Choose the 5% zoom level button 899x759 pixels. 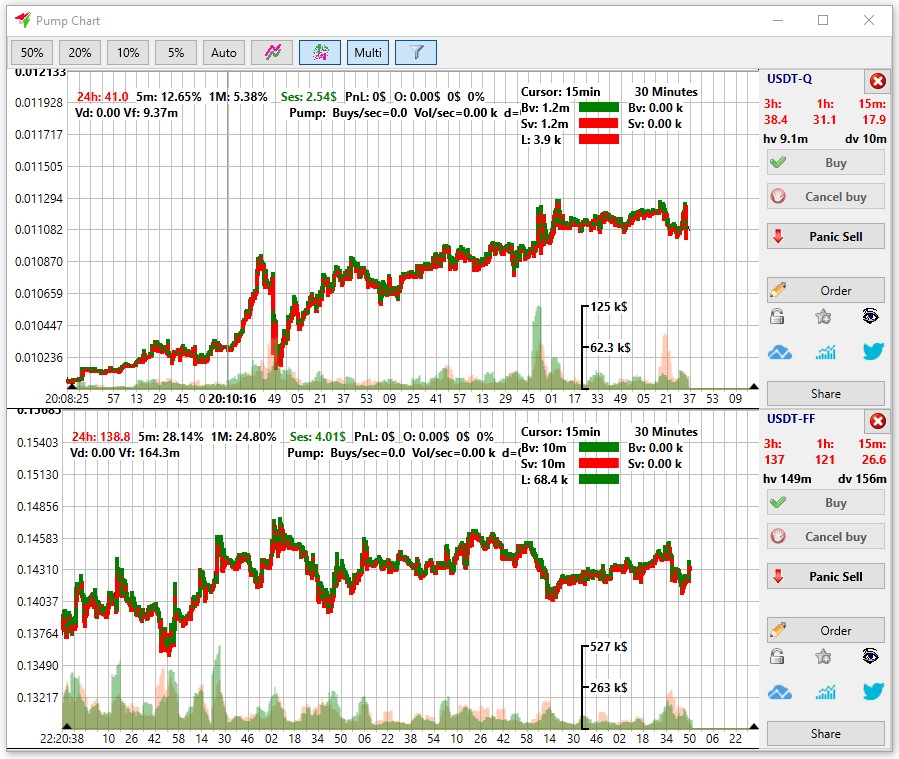[176, 52]
